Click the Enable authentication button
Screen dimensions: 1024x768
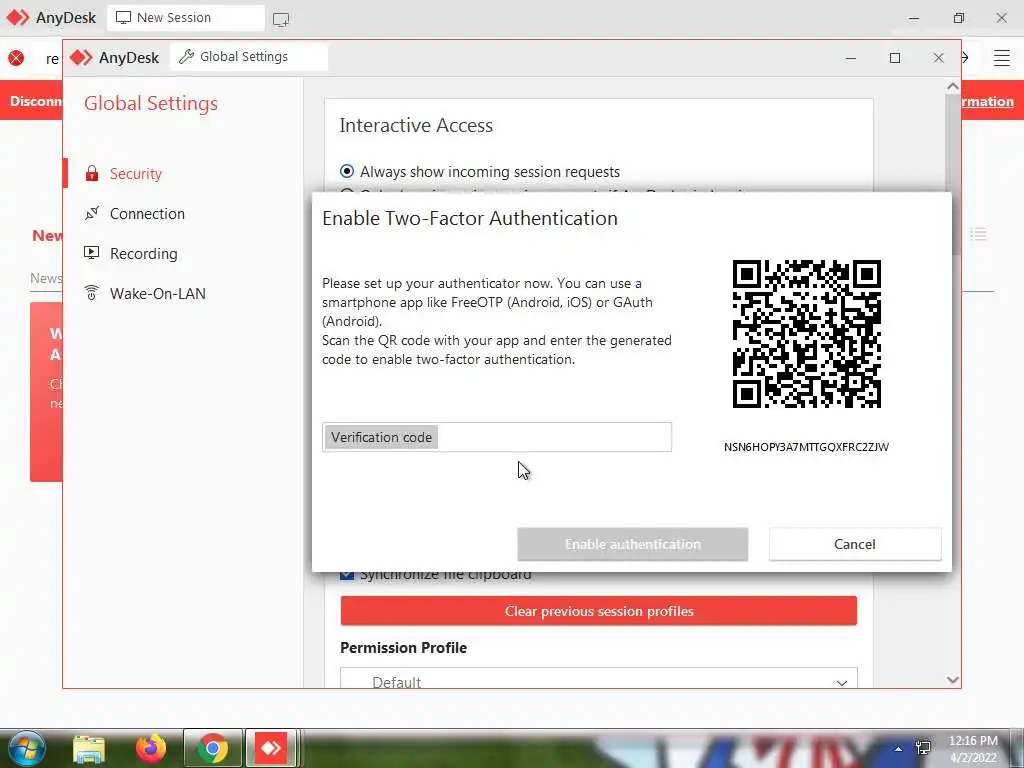tap(632, 544)
